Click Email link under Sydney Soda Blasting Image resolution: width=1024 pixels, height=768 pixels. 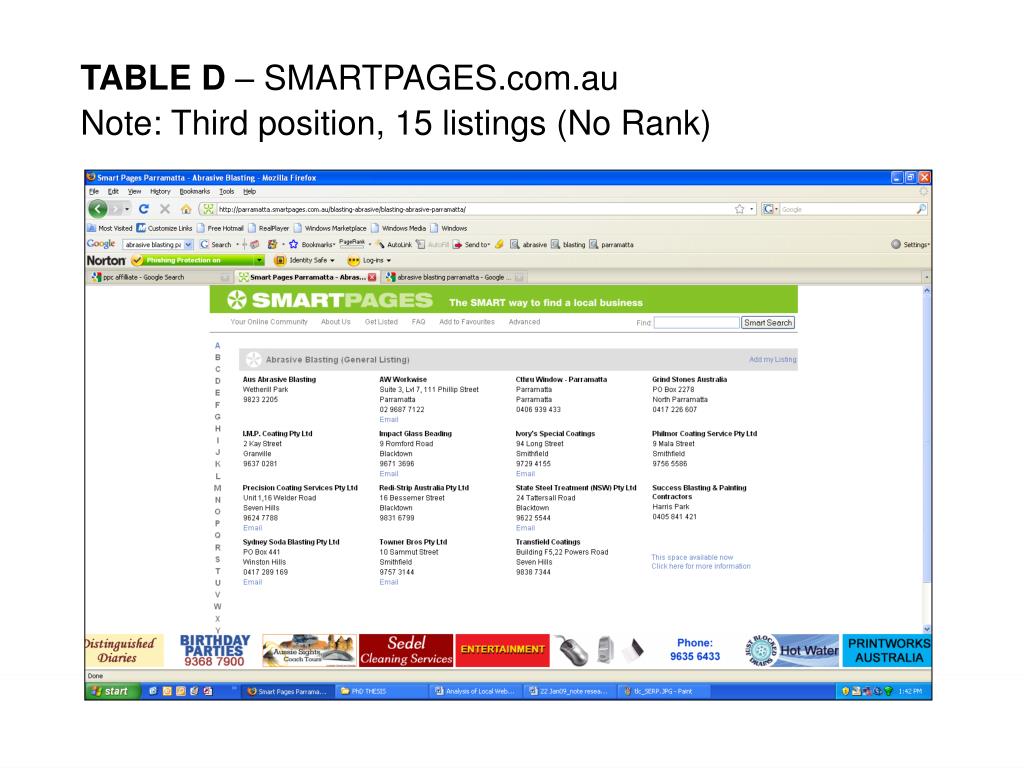(x=252, y=582)
